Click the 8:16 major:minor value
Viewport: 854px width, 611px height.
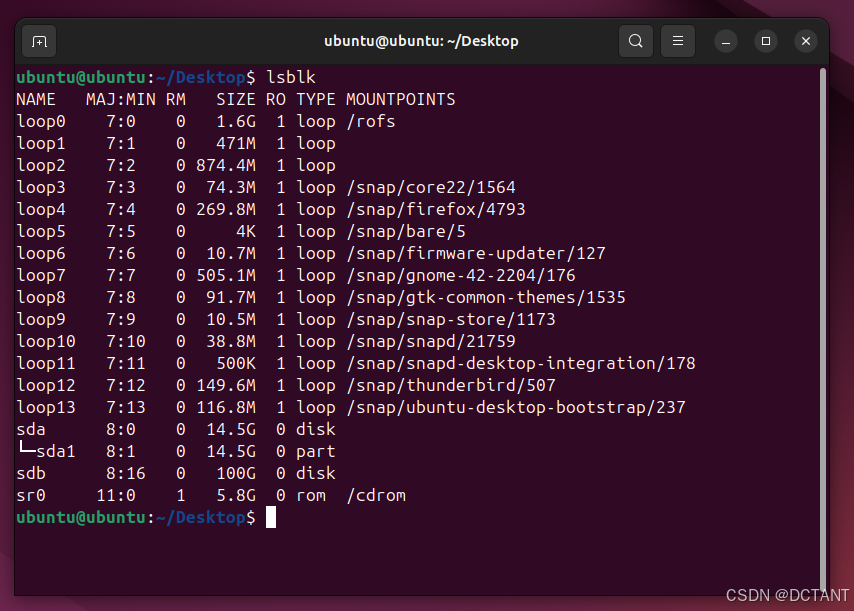[126, 473]
